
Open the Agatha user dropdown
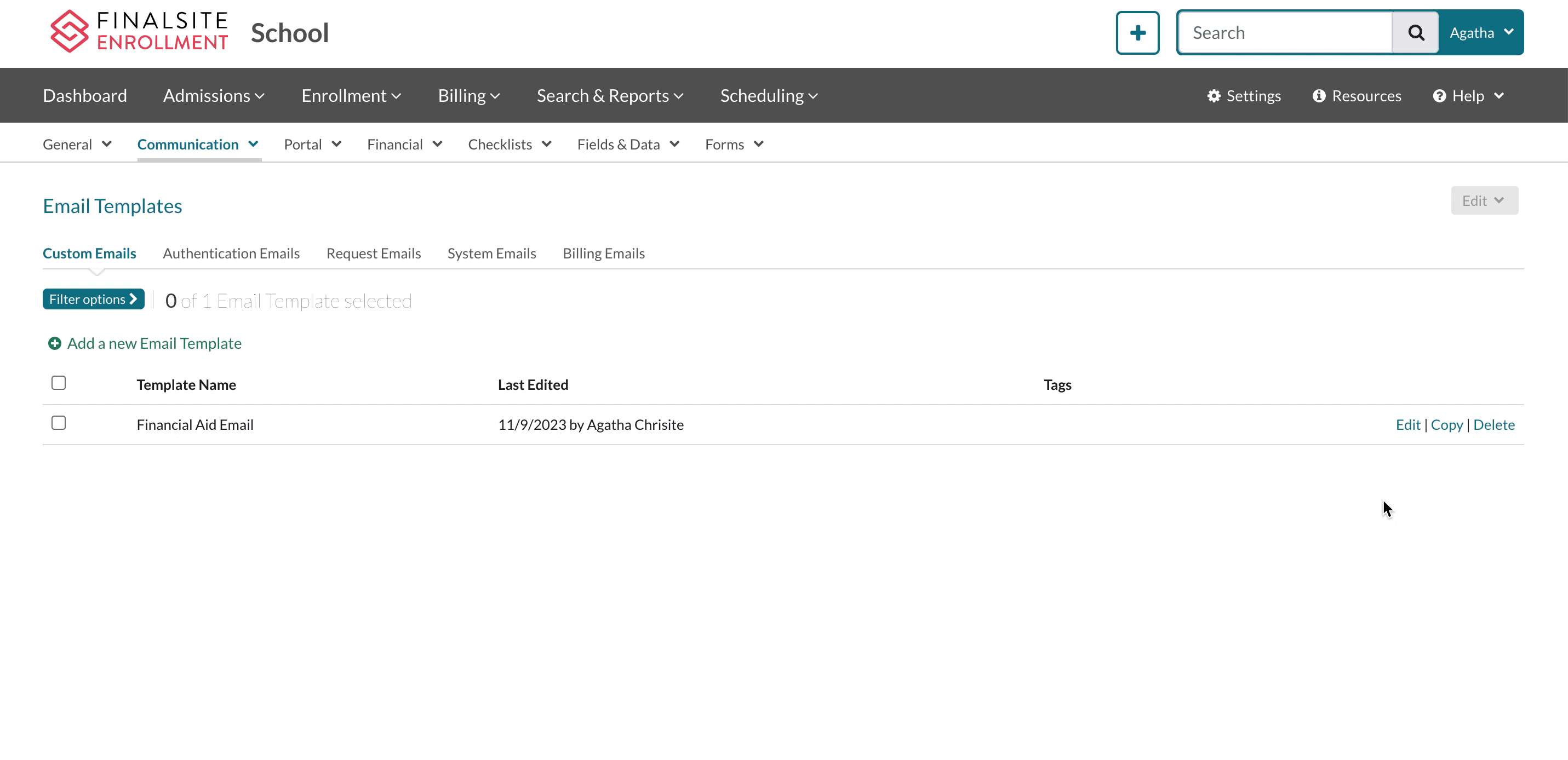click(x=1481, y=33)
